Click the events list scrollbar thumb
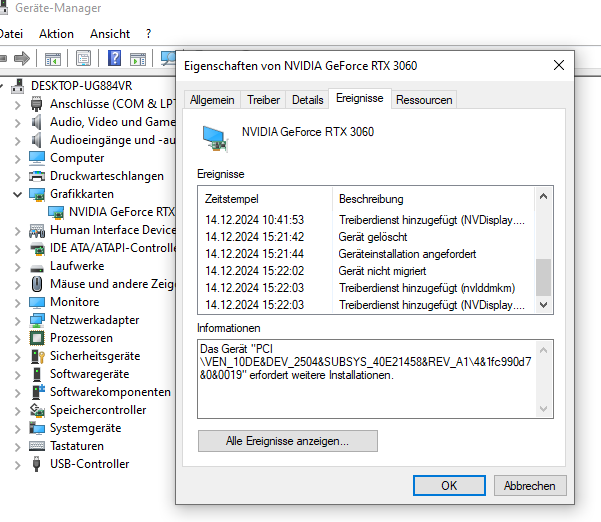 click(x=543, y=277)
